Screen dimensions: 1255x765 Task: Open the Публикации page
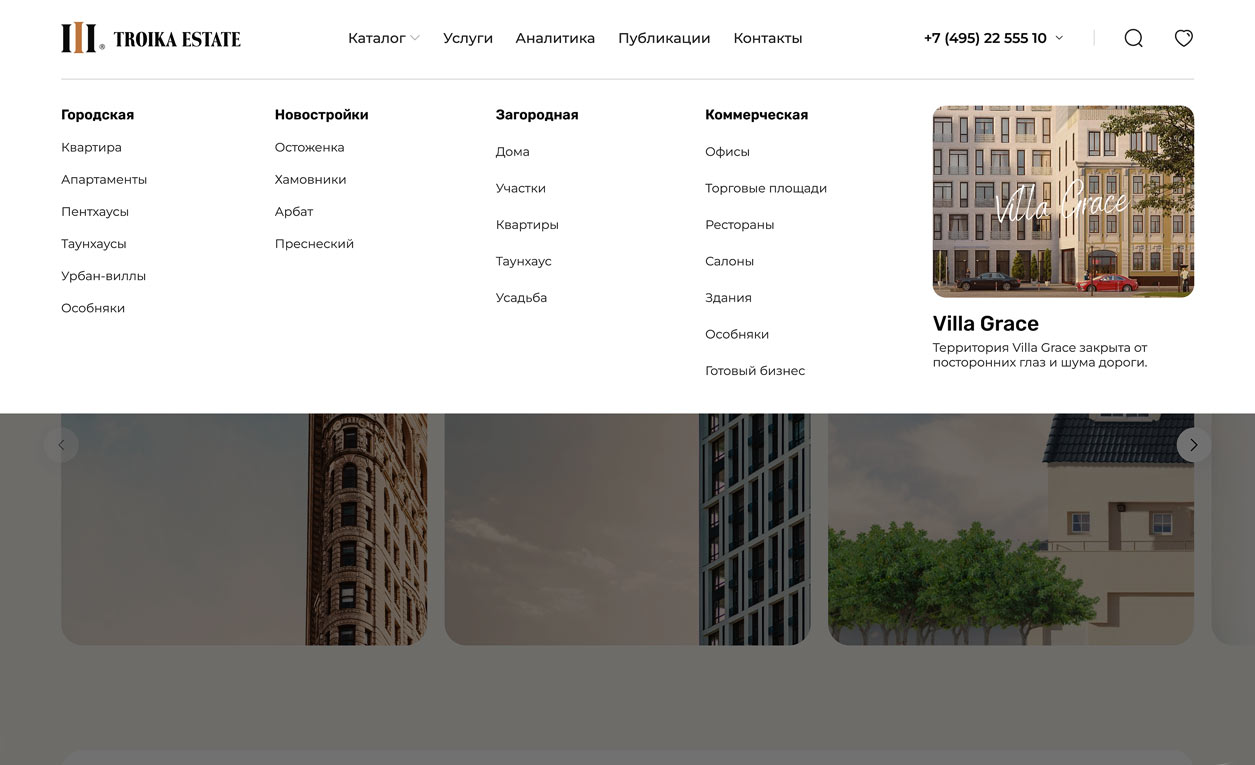[664, 38]
